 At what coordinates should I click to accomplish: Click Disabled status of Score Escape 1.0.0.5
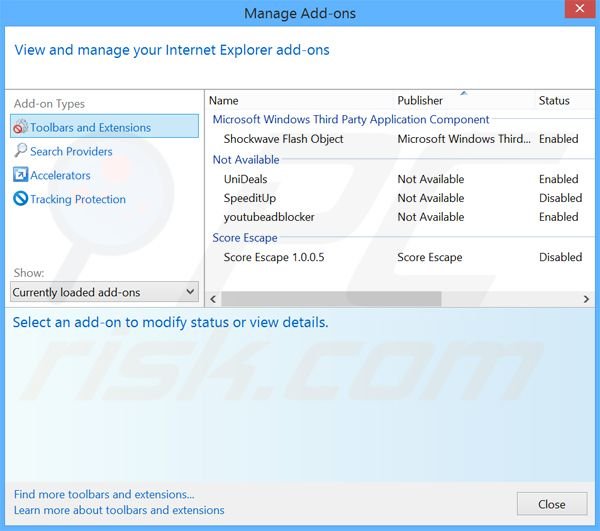[x=561, y=257]
